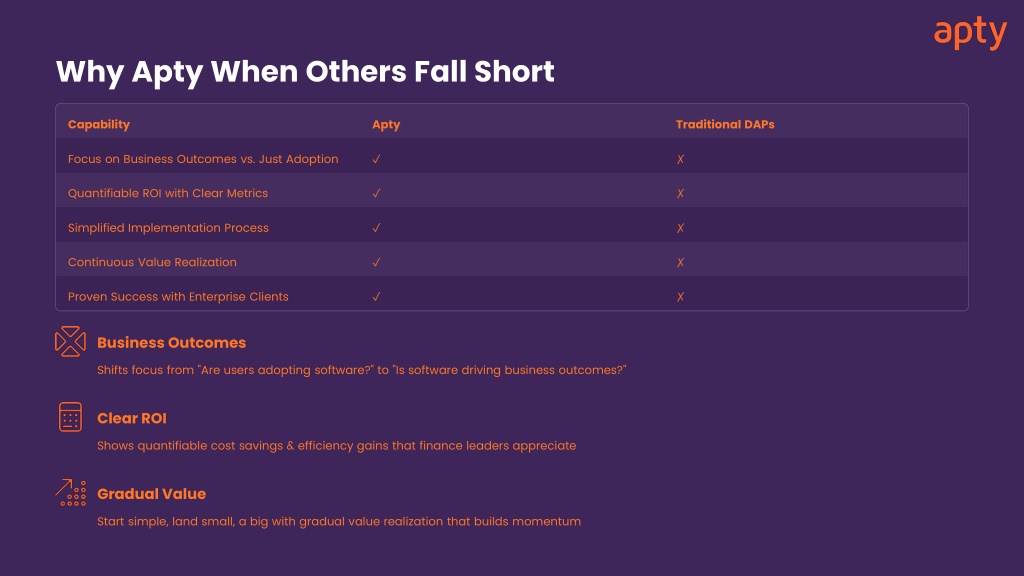Click the Gradual Value growth arrow icon
Viewport: 1024px width, 576px height.
[71, 492]
